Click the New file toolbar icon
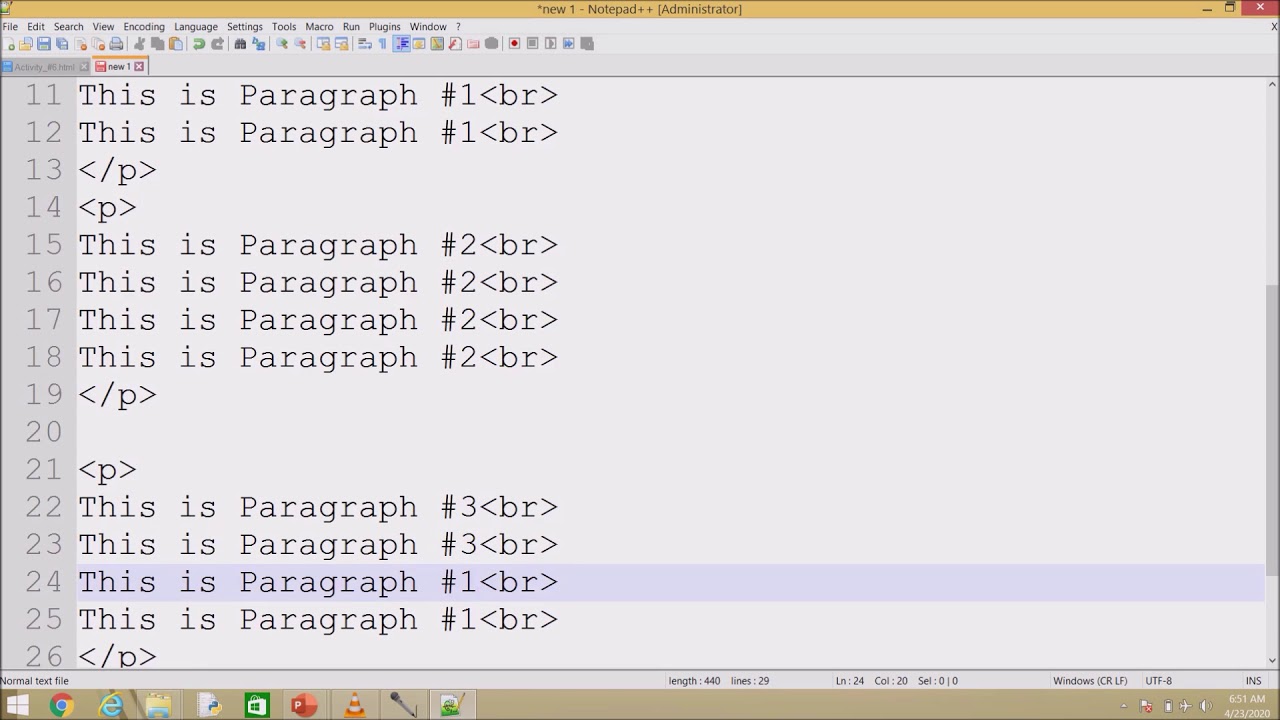Viewport: 1280px width, 720px height. [x=8, y=44]
